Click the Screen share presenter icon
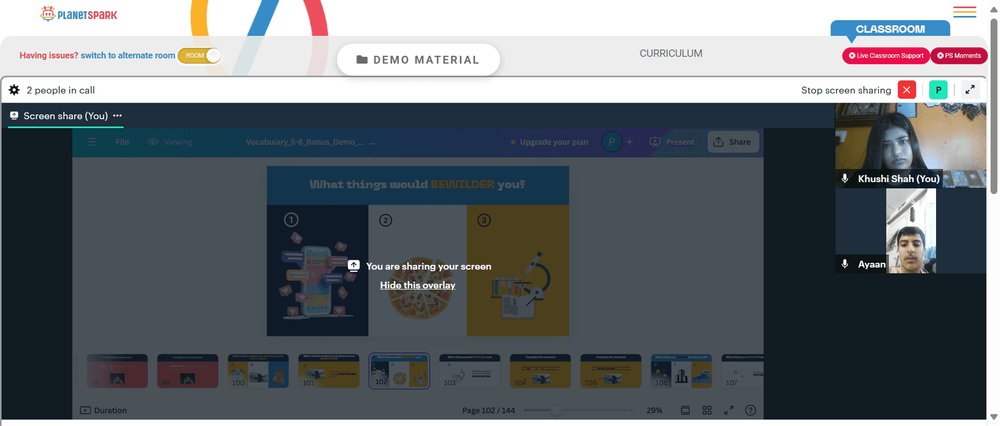The image size is (1000, 426). [14, 116]
